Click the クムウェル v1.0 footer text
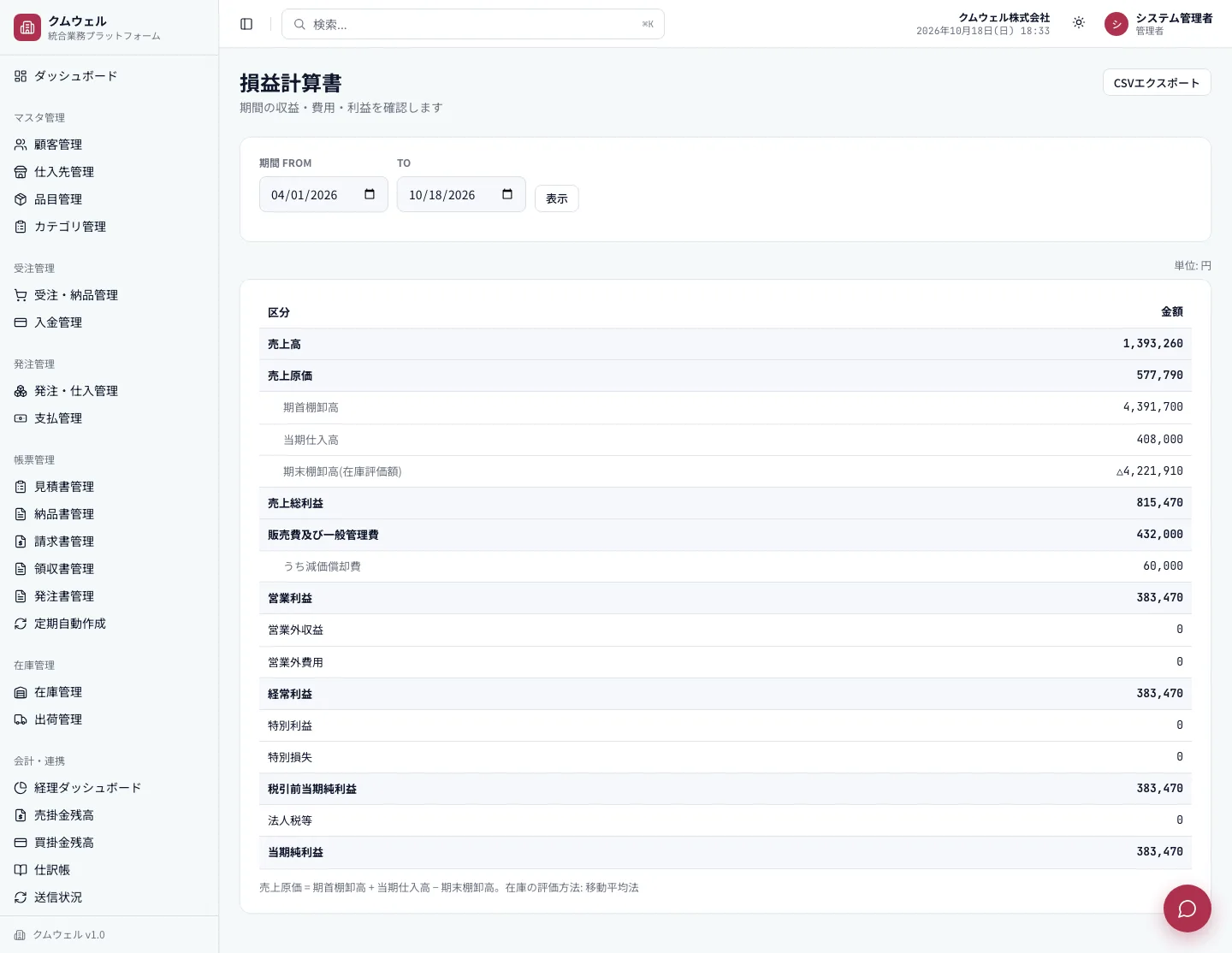This screenshot has height=953, width=1232. click(68, 935)
